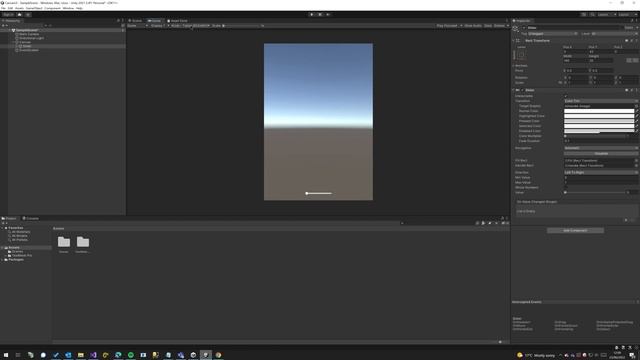Open the Target Graphic object picker icon

pos(636,106)
